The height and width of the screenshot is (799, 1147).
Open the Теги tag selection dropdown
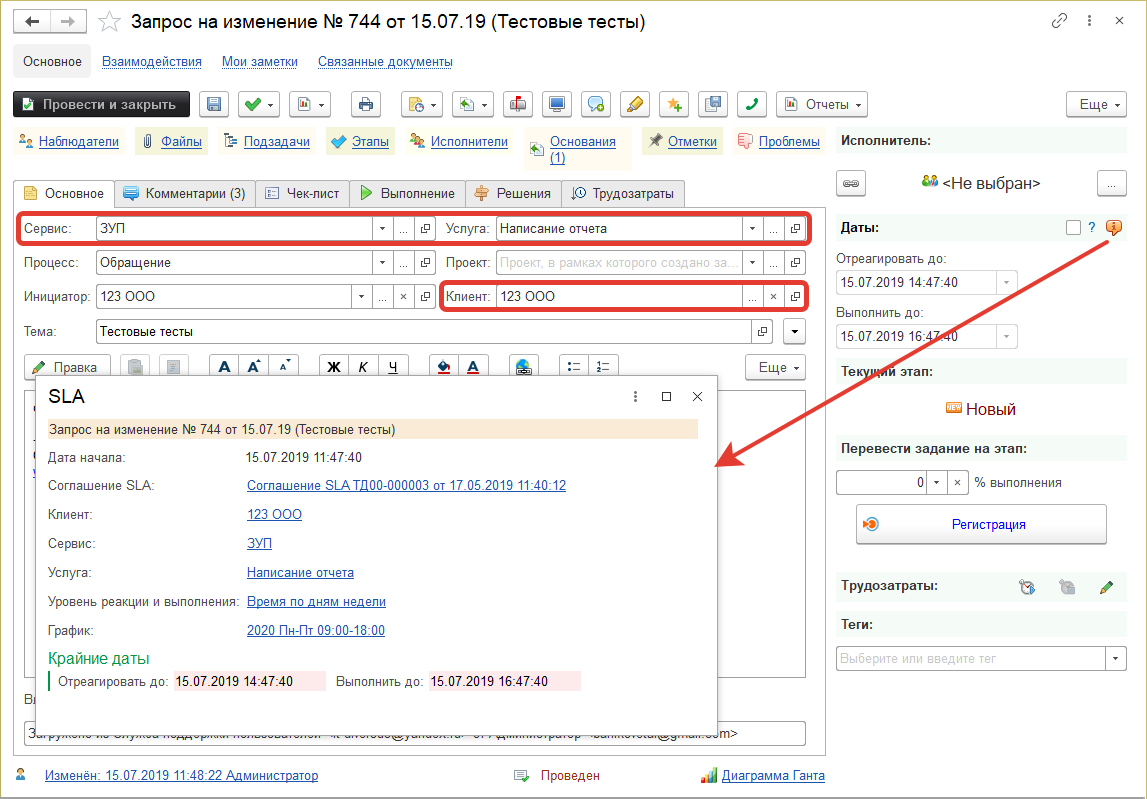[x=1116, y=658]
